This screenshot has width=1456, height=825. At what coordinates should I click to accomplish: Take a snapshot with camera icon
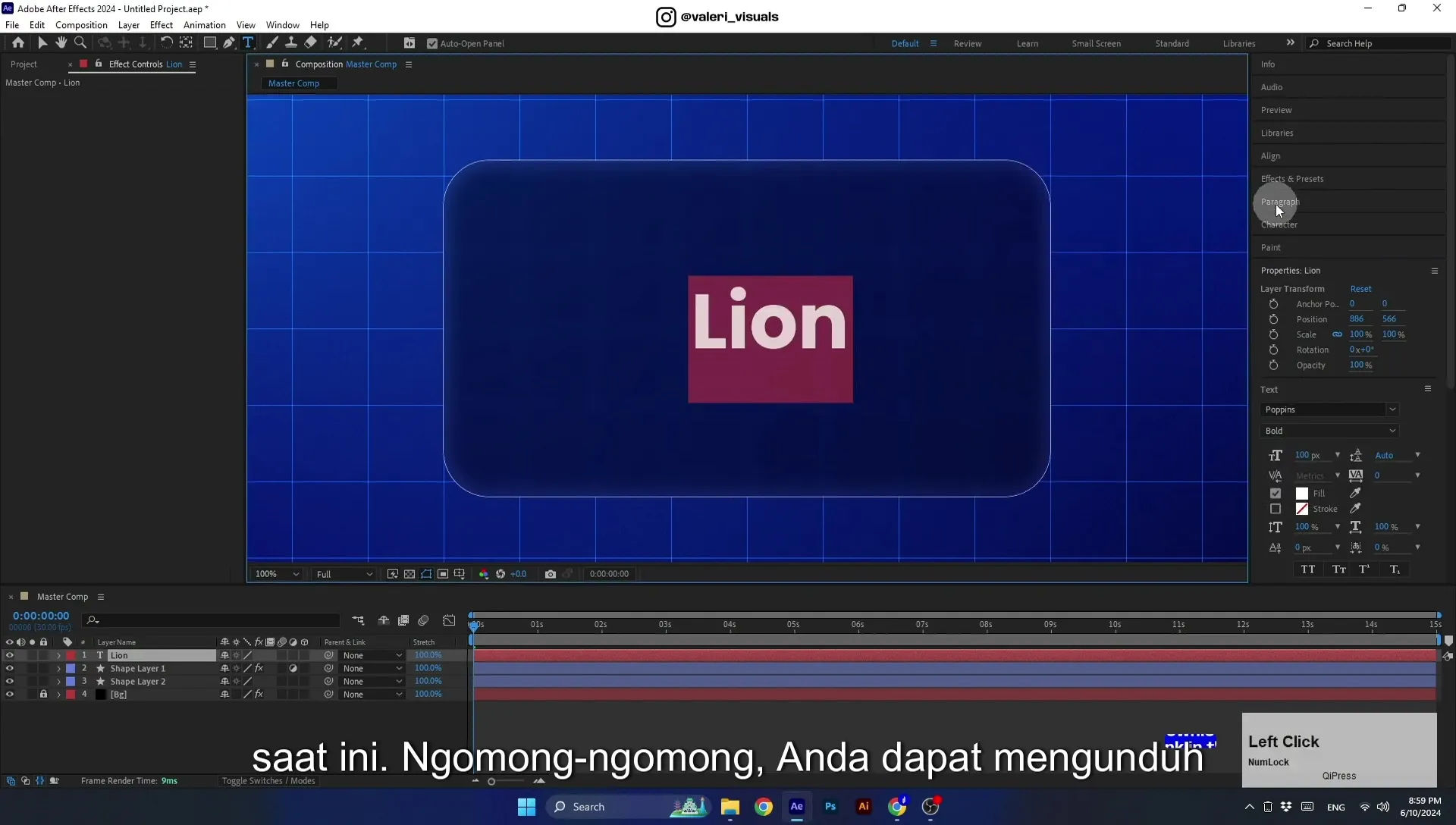click(551, 574)
